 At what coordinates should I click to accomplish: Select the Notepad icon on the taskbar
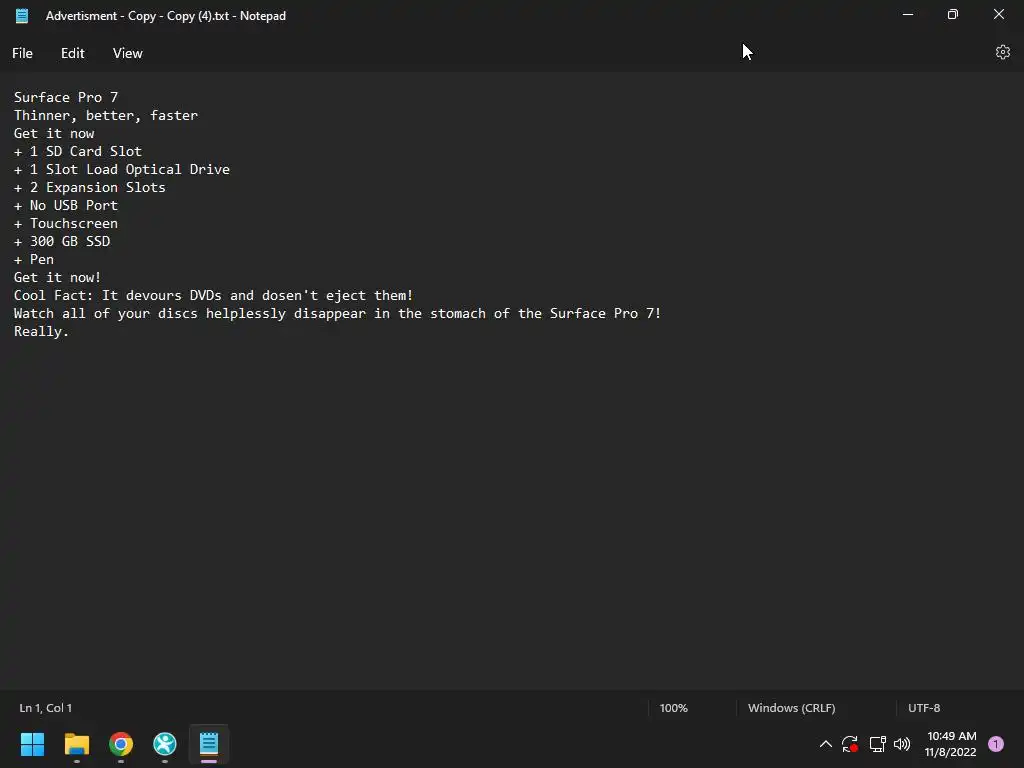[x=209, y=744]
